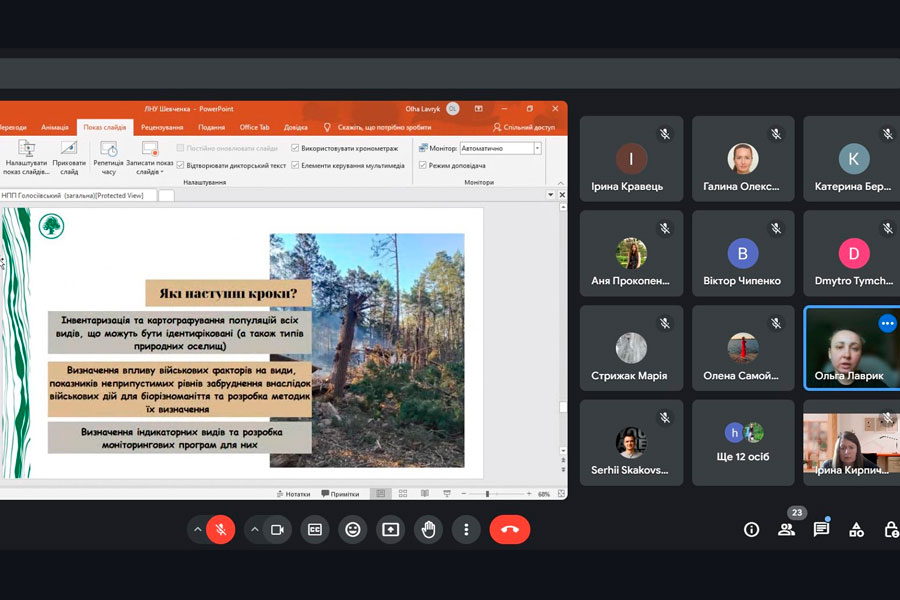
Task: Open the participants list showing 23 people
Action: [787, 530]
